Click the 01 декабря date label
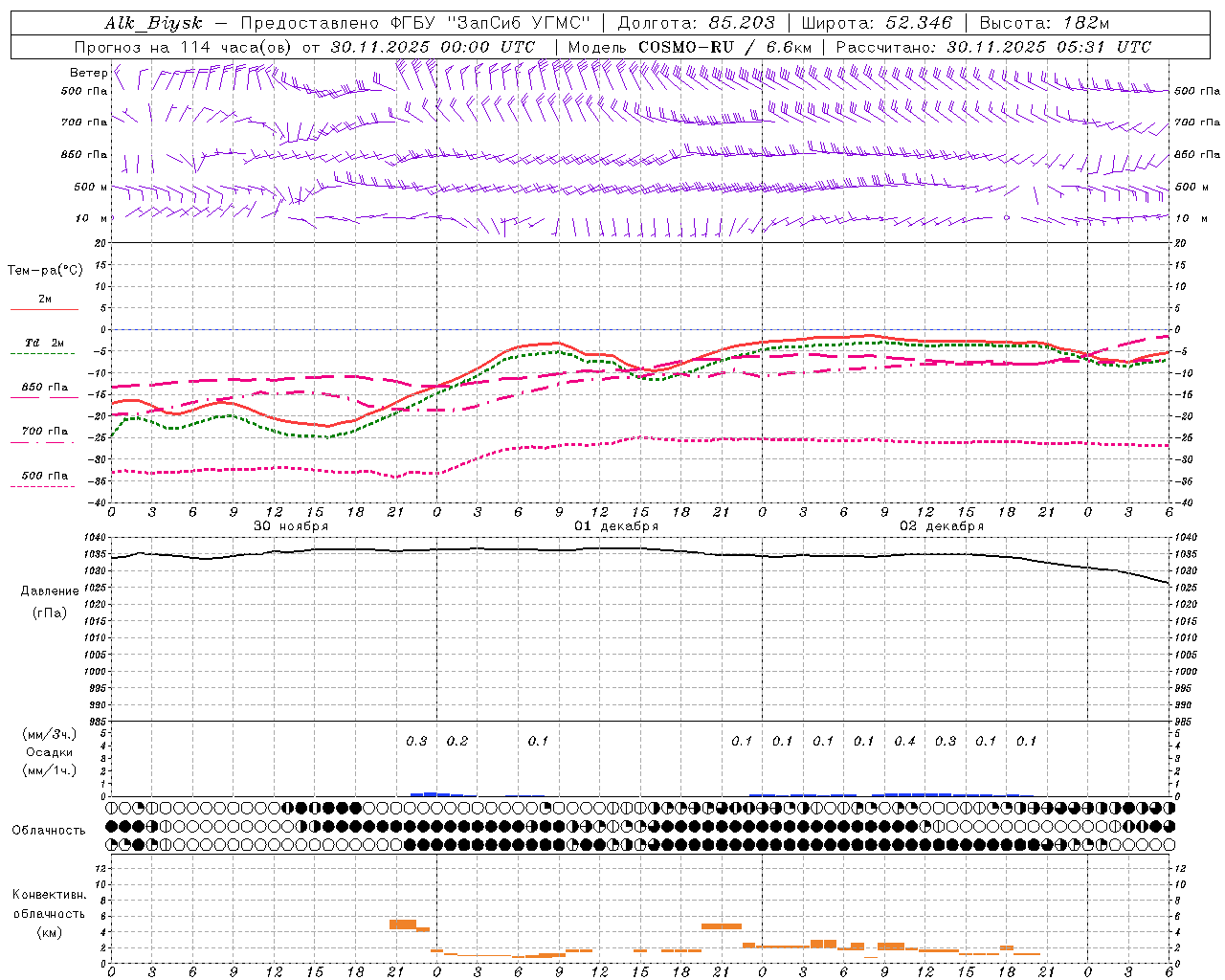 616,526
